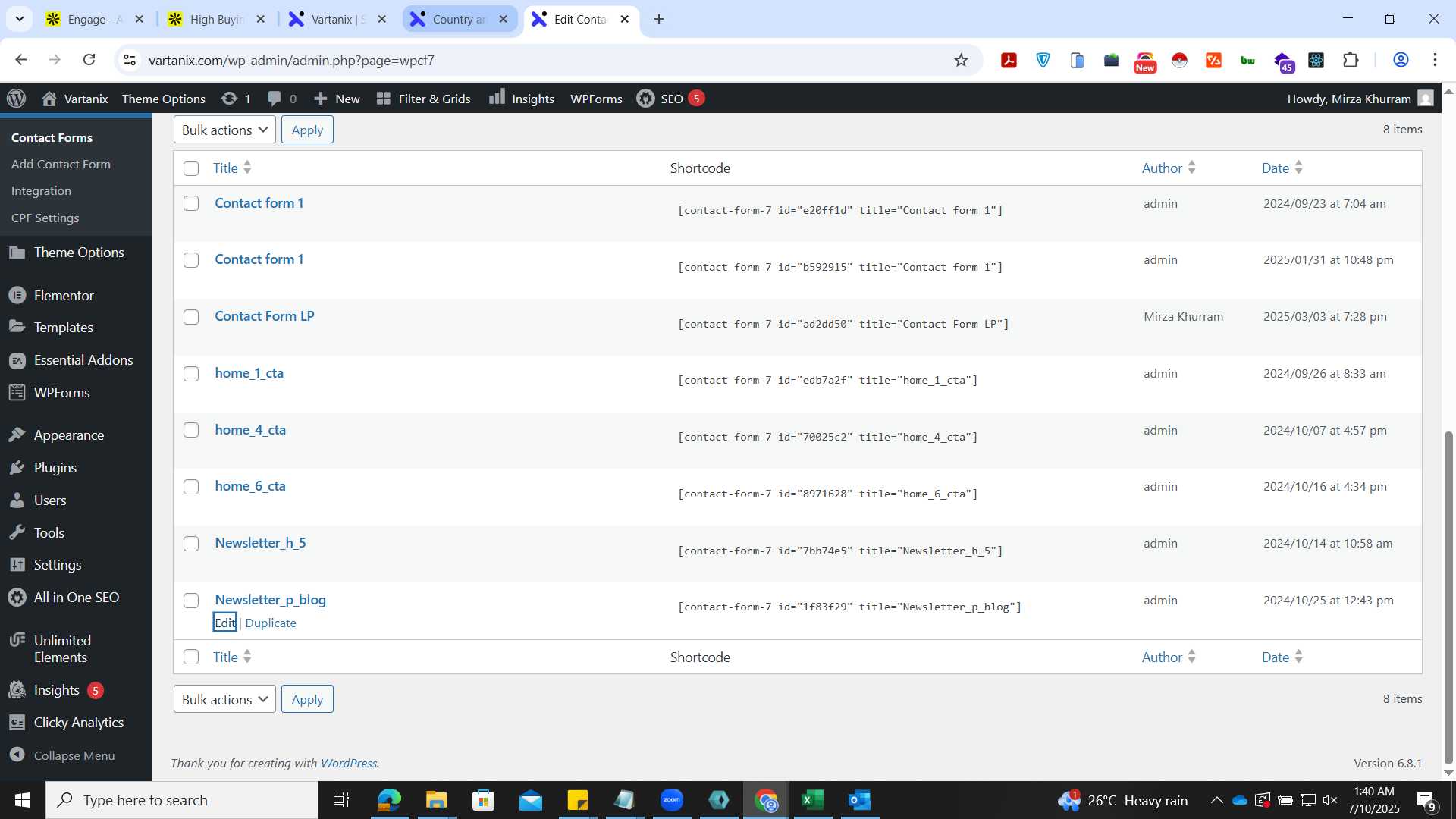
Task: Open the Tools wrench icon
Action: point(17,532)
